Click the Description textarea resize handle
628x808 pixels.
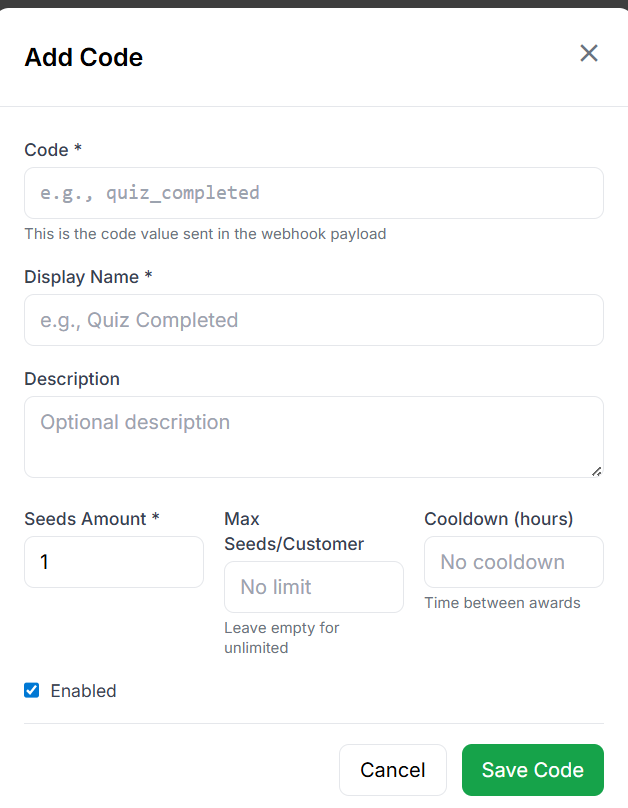597,471
